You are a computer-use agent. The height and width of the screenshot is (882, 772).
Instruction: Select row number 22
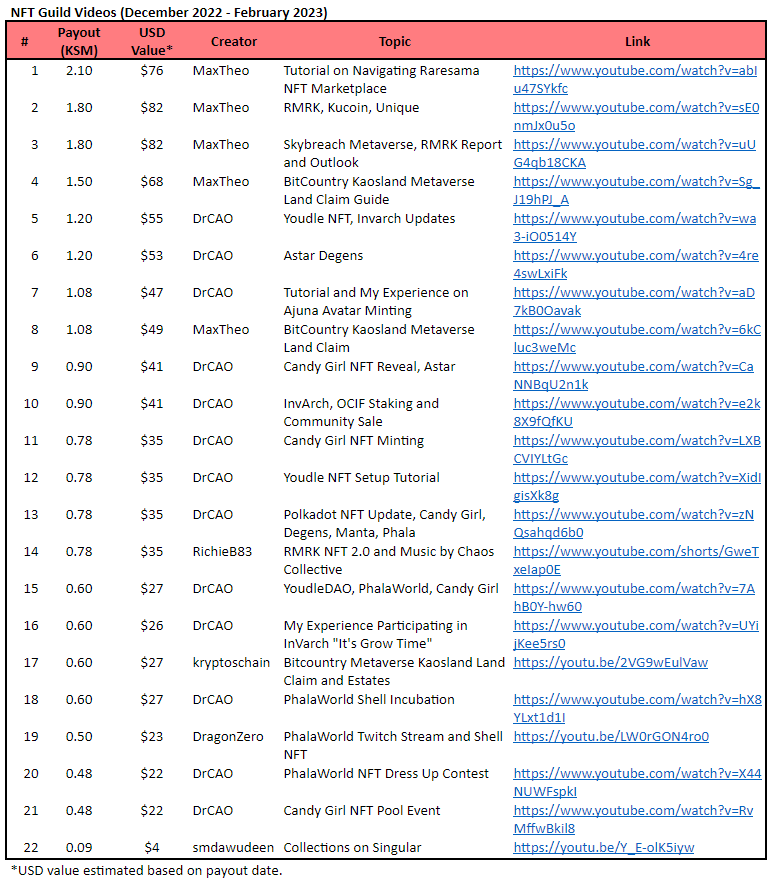tap(31, 848)
